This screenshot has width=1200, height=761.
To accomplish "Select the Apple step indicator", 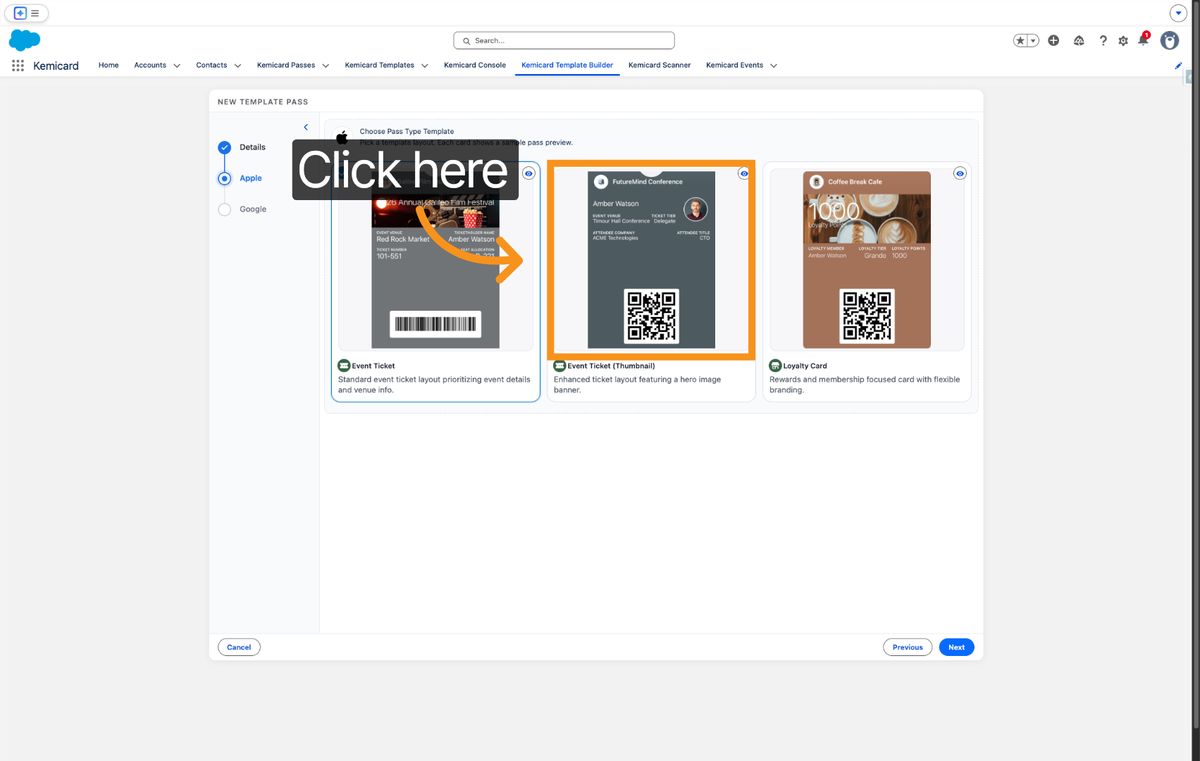I will click(x=224, y=178).
